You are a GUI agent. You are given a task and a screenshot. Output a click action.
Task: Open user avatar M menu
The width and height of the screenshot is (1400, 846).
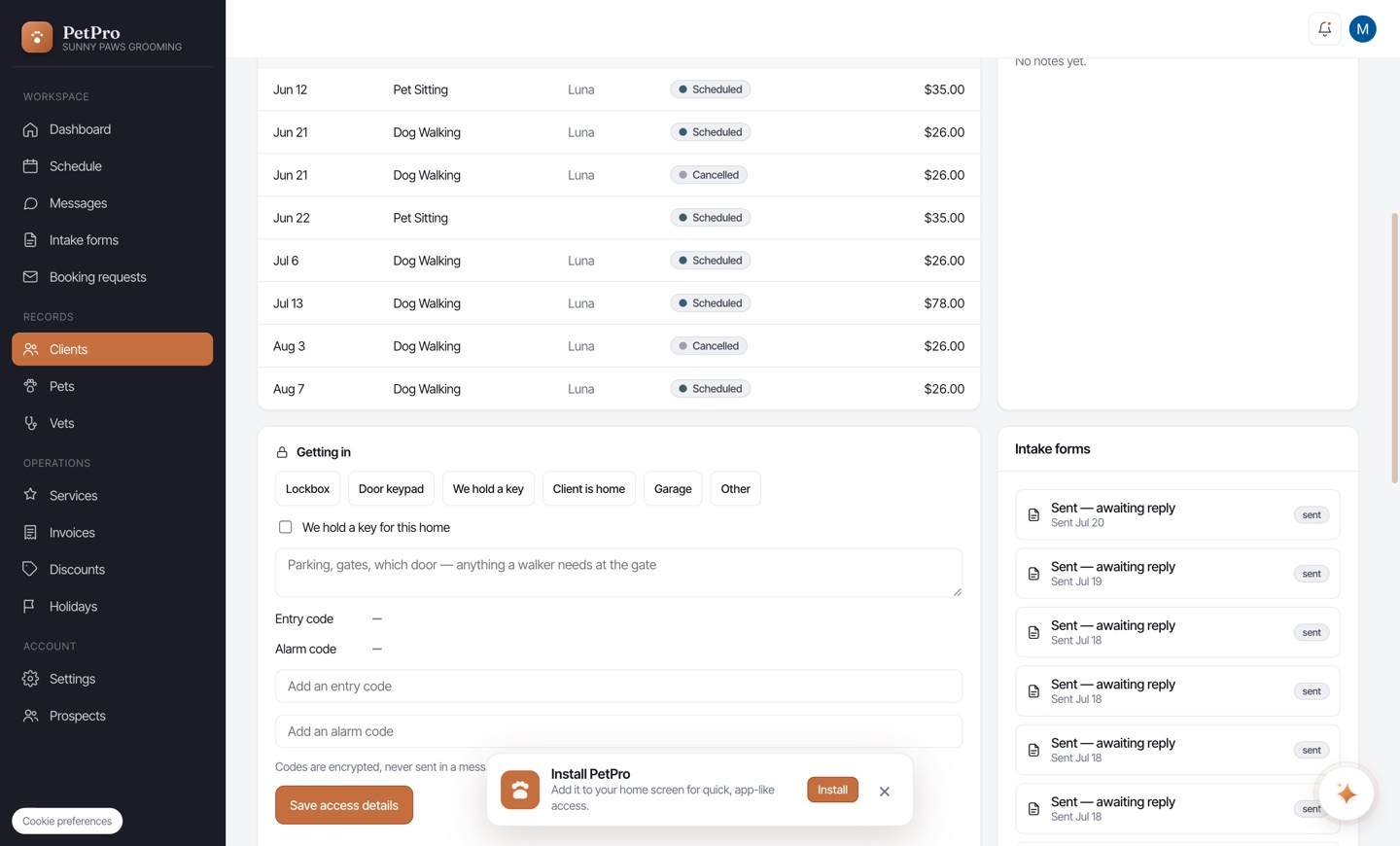click(x=1362, y=29)
